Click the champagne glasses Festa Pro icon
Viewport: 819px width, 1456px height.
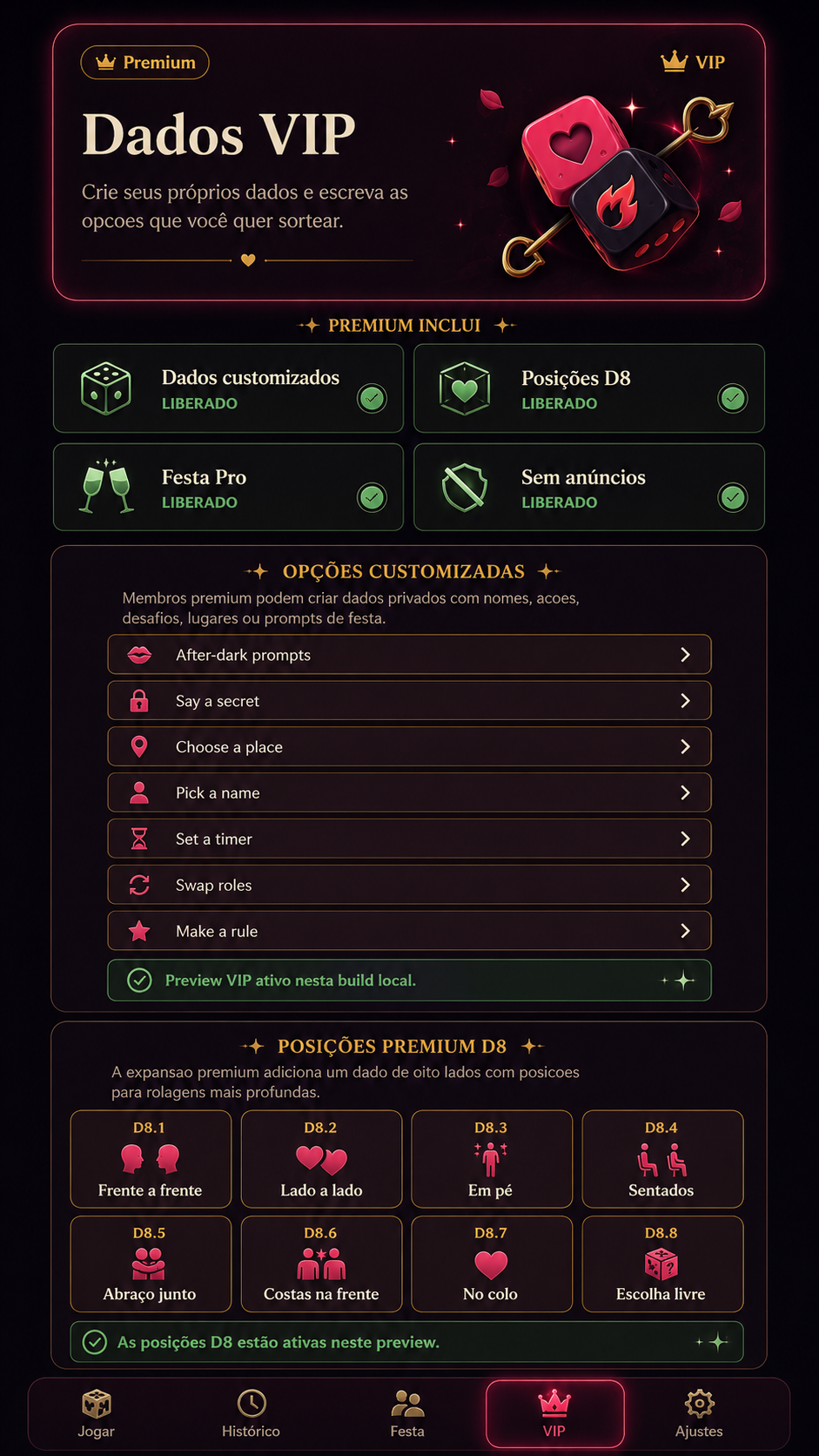[x=106, y=486]
